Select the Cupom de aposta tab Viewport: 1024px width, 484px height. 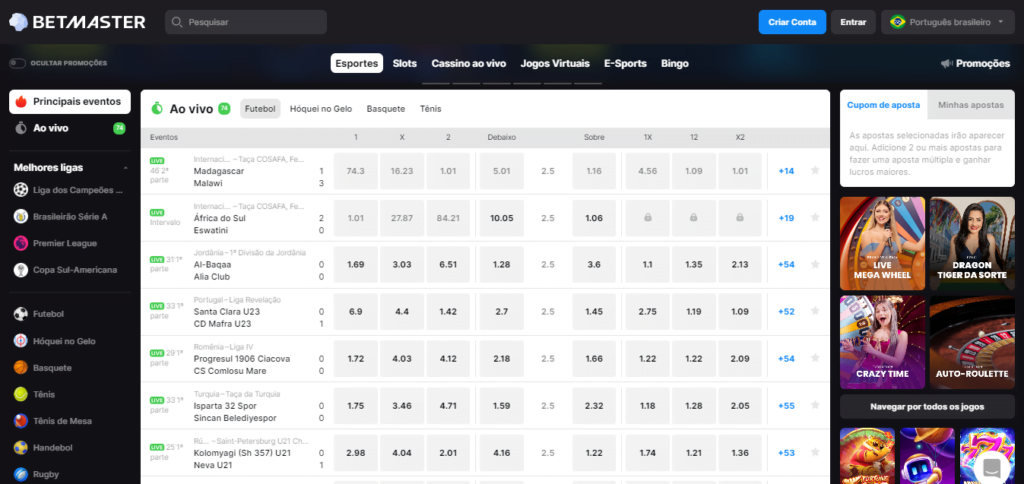coord(884,105)
